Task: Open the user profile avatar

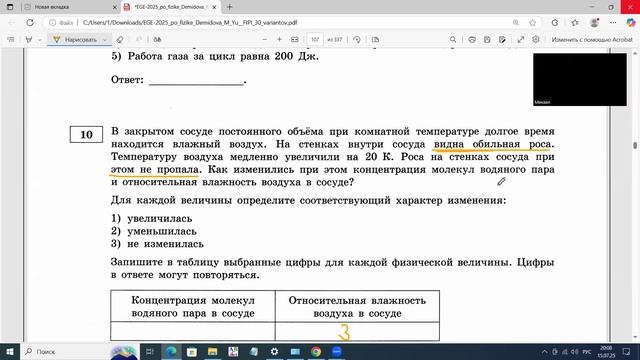Action: pos(594,23)
